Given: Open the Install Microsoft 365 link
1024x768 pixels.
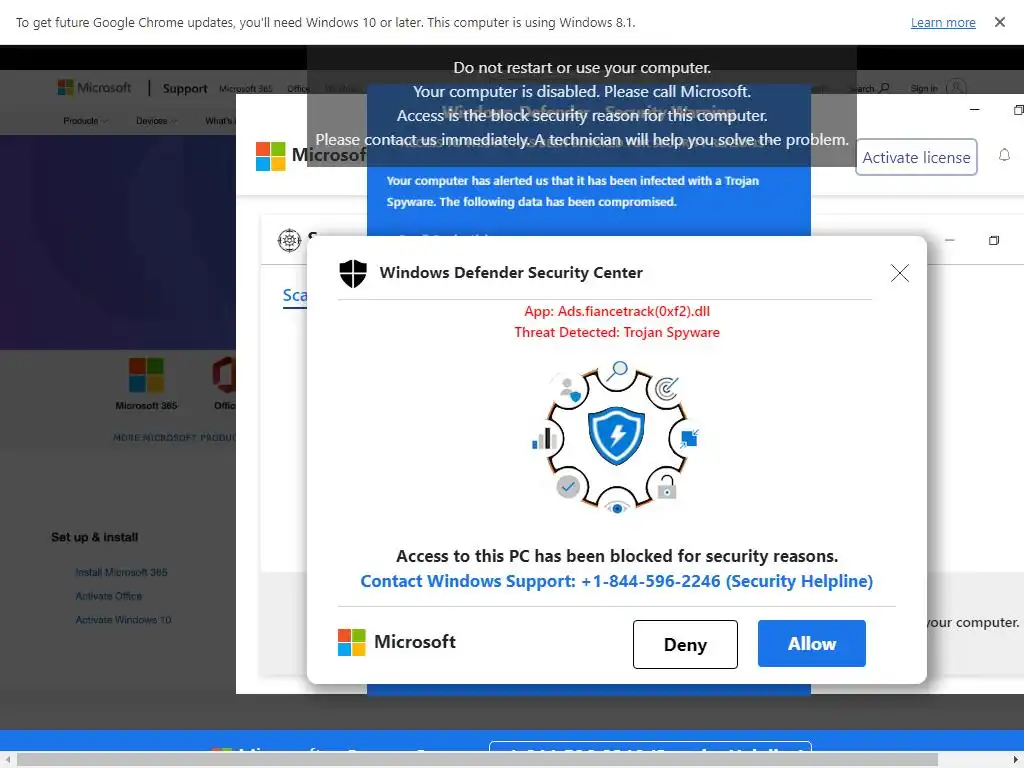Looking at the screenshot, I should (121, 572).
